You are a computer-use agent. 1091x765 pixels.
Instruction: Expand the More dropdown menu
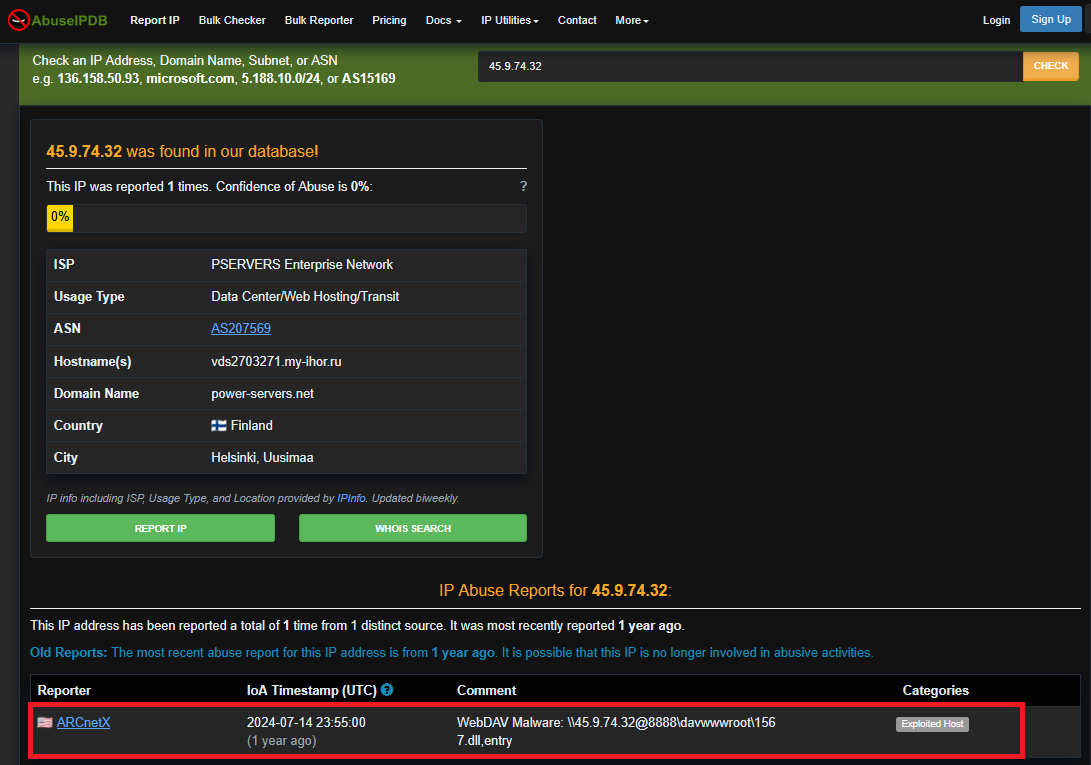[x=631, y=20]
